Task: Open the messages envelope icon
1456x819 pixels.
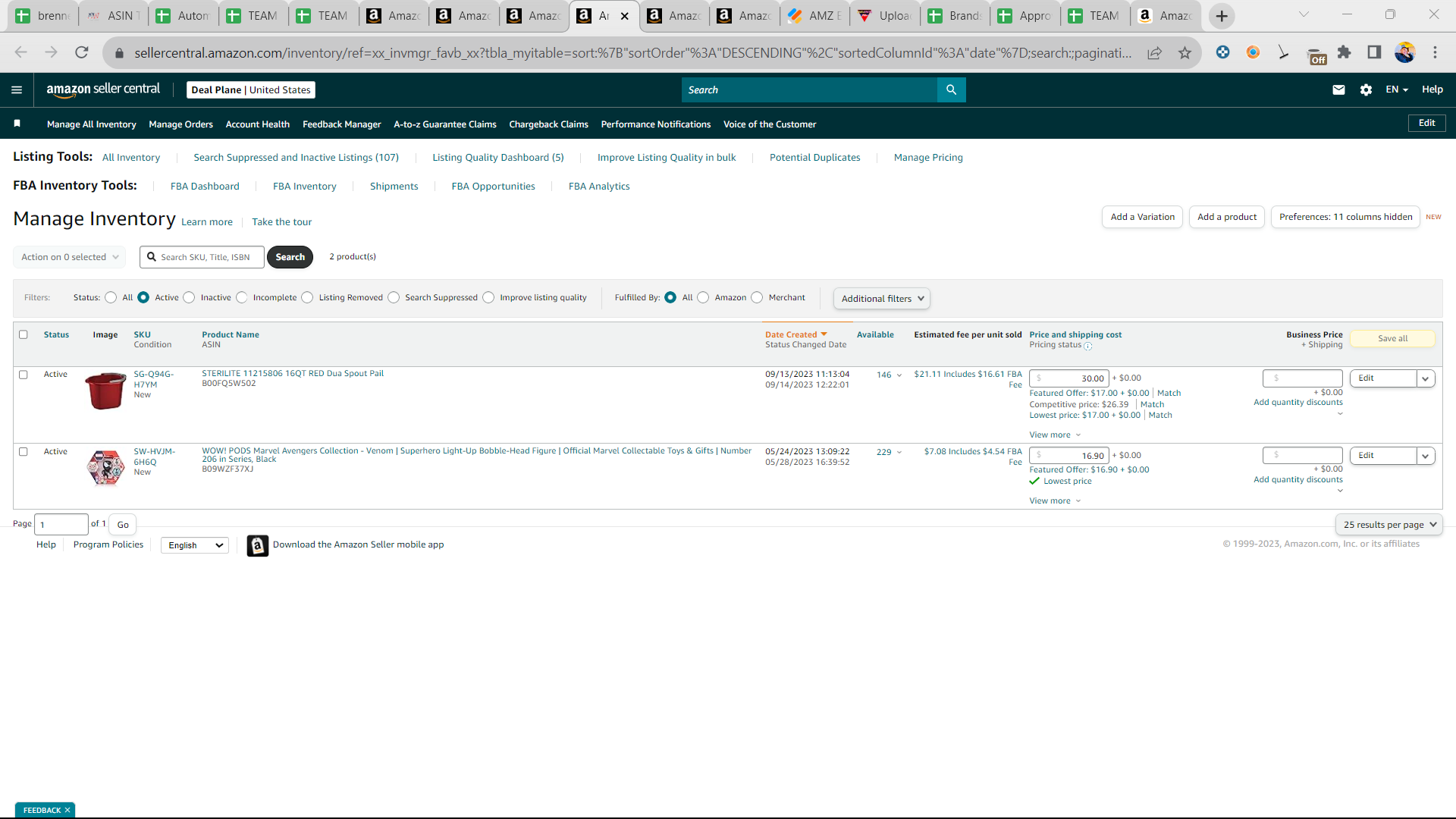Action: [x=1338, y=89]
